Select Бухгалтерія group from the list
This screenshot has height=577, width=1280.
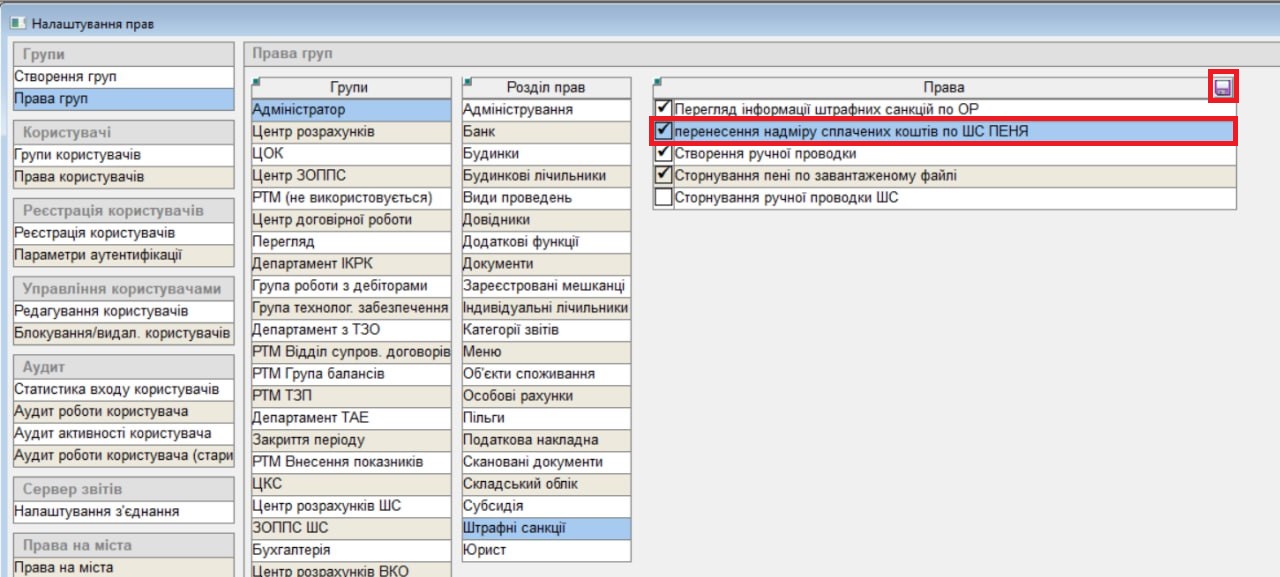[291, 550]
